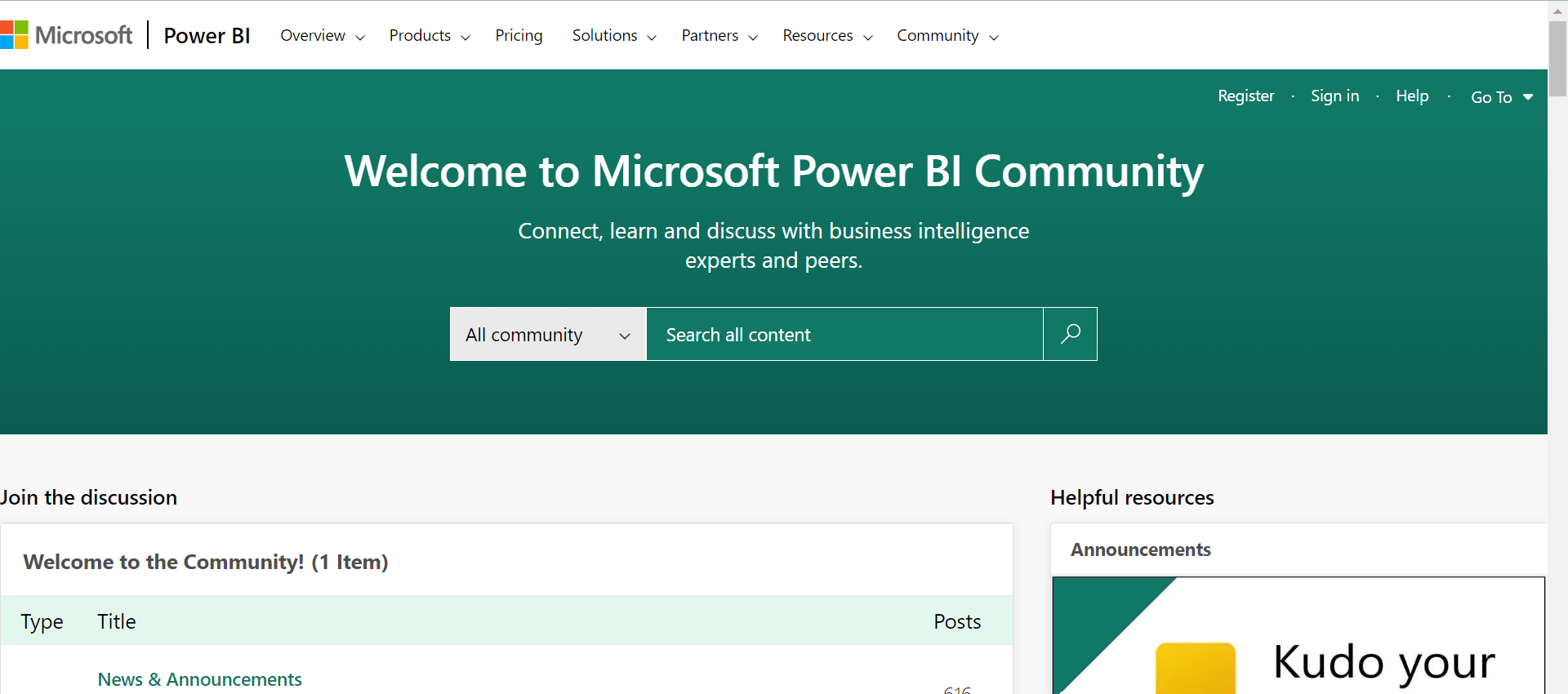Image resolution: width=1568 pixels, height=694 pixels.
Task: Focus the Search all content field
Action: click(844, 334)
